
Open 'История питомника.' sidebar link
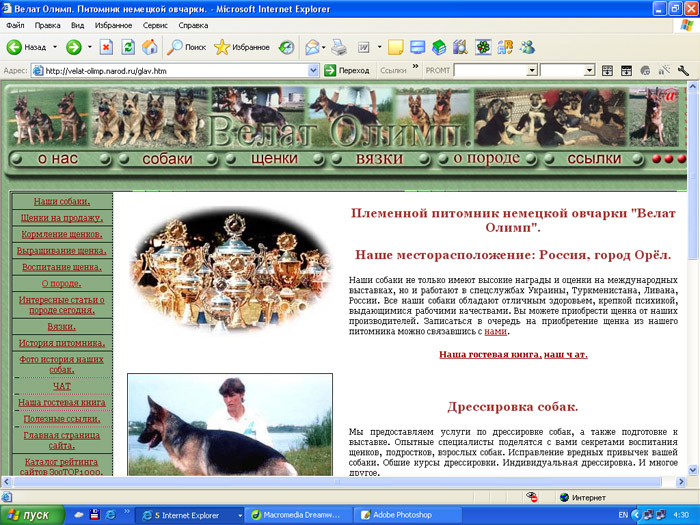click(62, 343)
